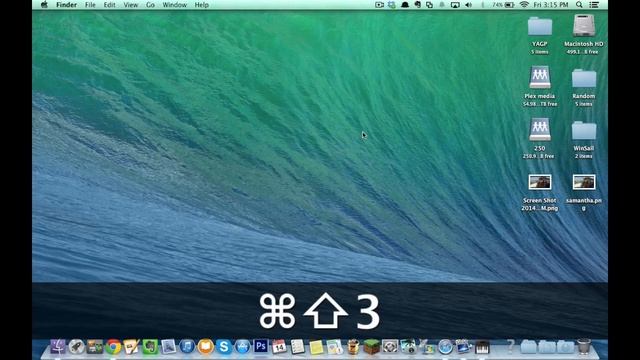The image size is (640, 360).
Task: Open the piano keyboard app in Dock
Action: tap(482, 347)
